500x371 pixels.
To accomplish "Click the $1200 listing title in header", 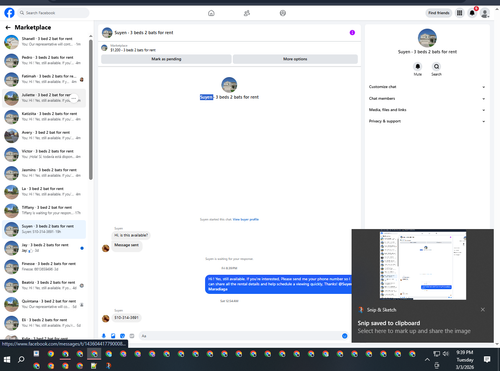I will [133, 50].
